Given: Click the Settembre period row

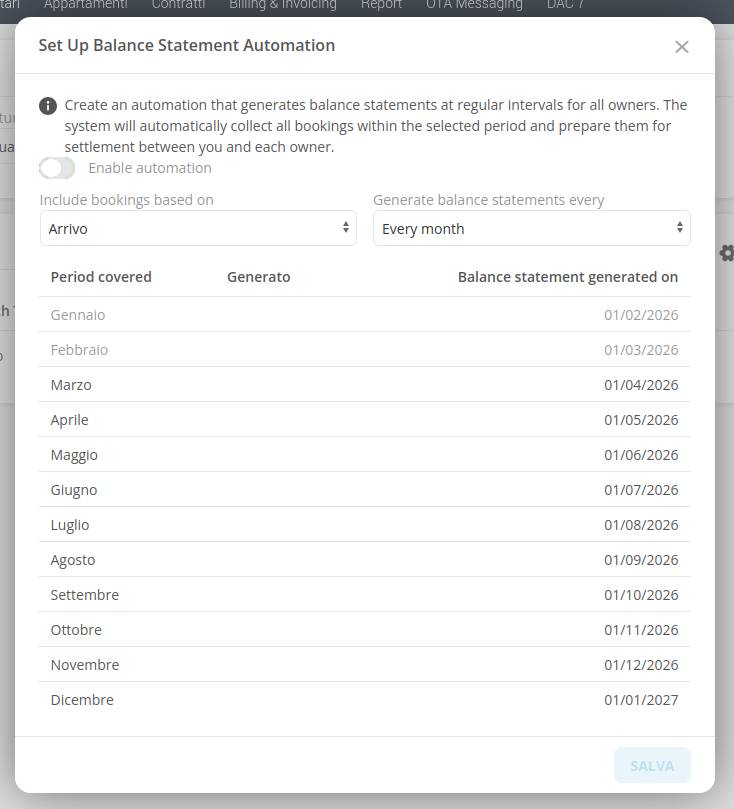Looking at the screenshot, I should coord(85,595).
